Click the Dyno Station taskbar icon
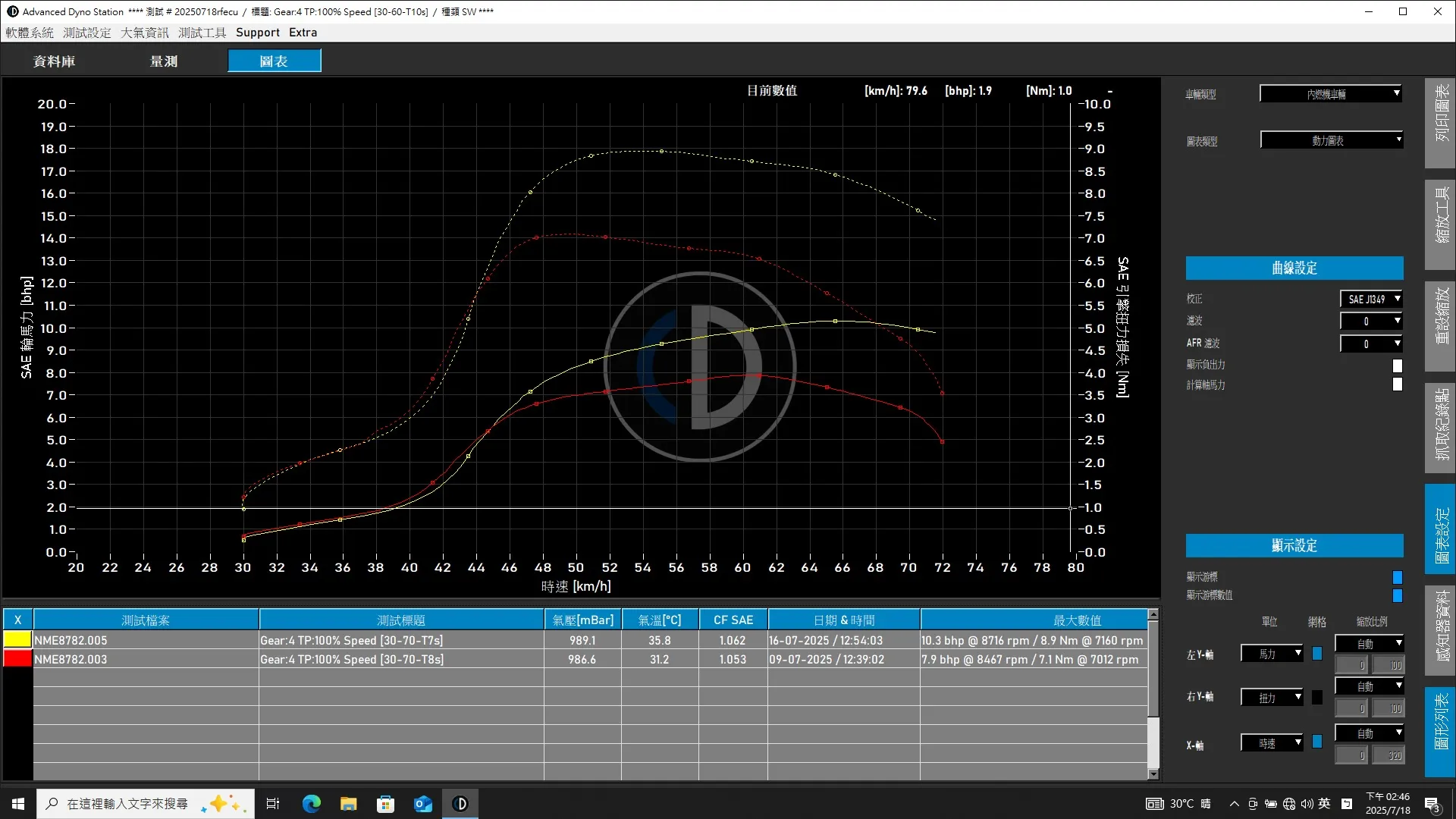The width and height of the screenshot is (1456, 819). click(460, 804)
